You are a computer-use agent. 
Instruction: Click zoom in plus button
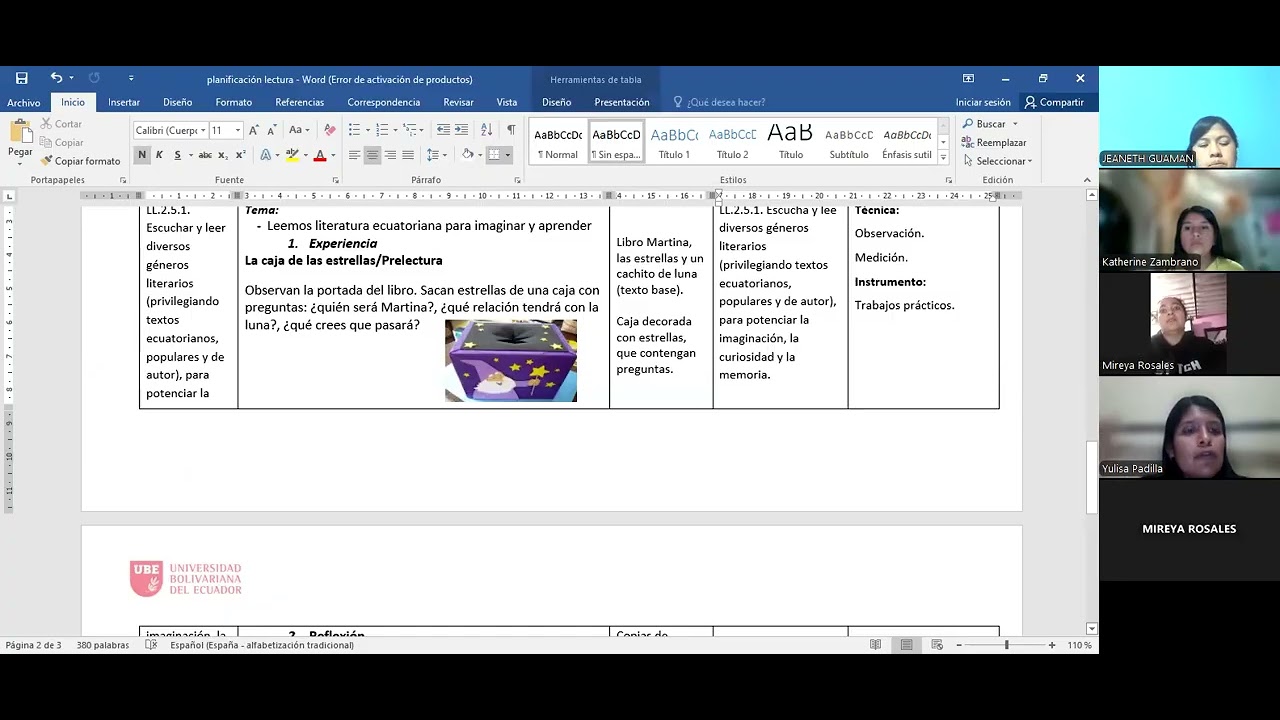coord(1051,645)
